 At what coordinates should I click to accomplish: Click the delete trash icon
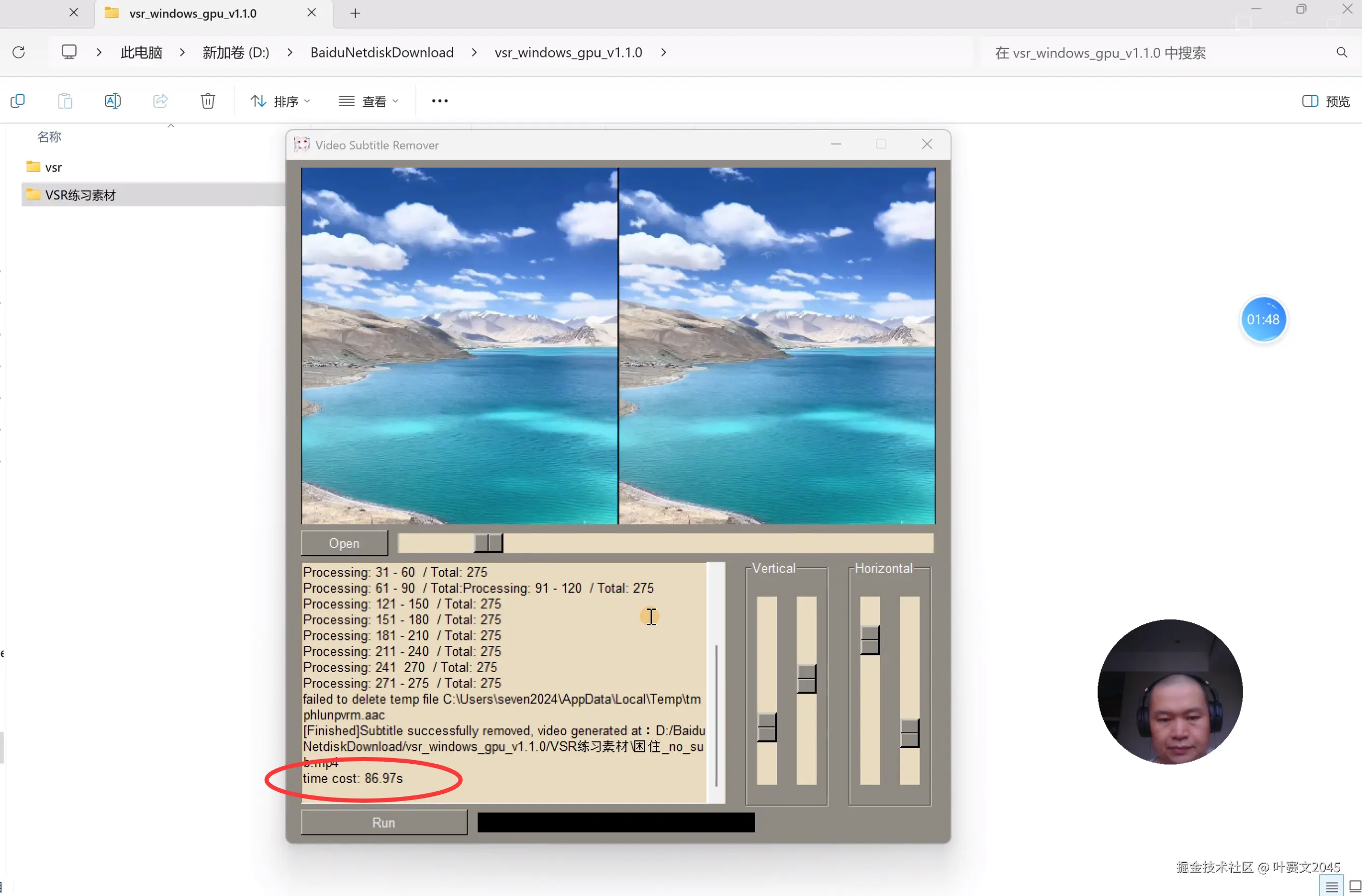click(208, 101)
